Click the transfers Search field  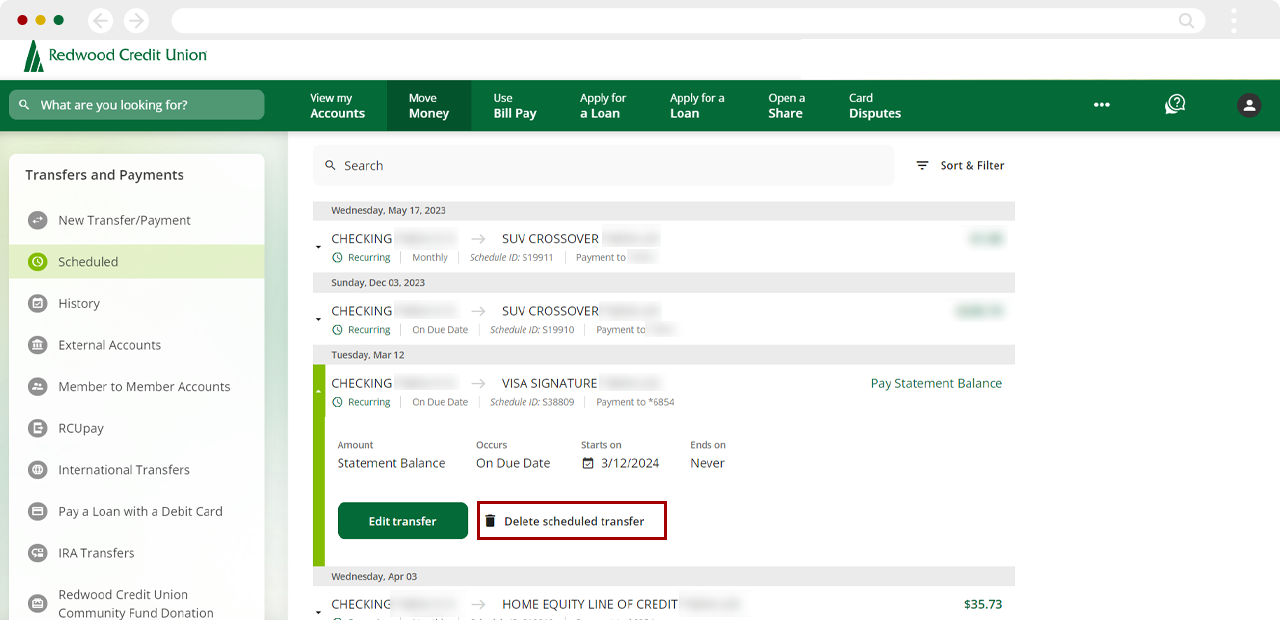coord(603,166)
